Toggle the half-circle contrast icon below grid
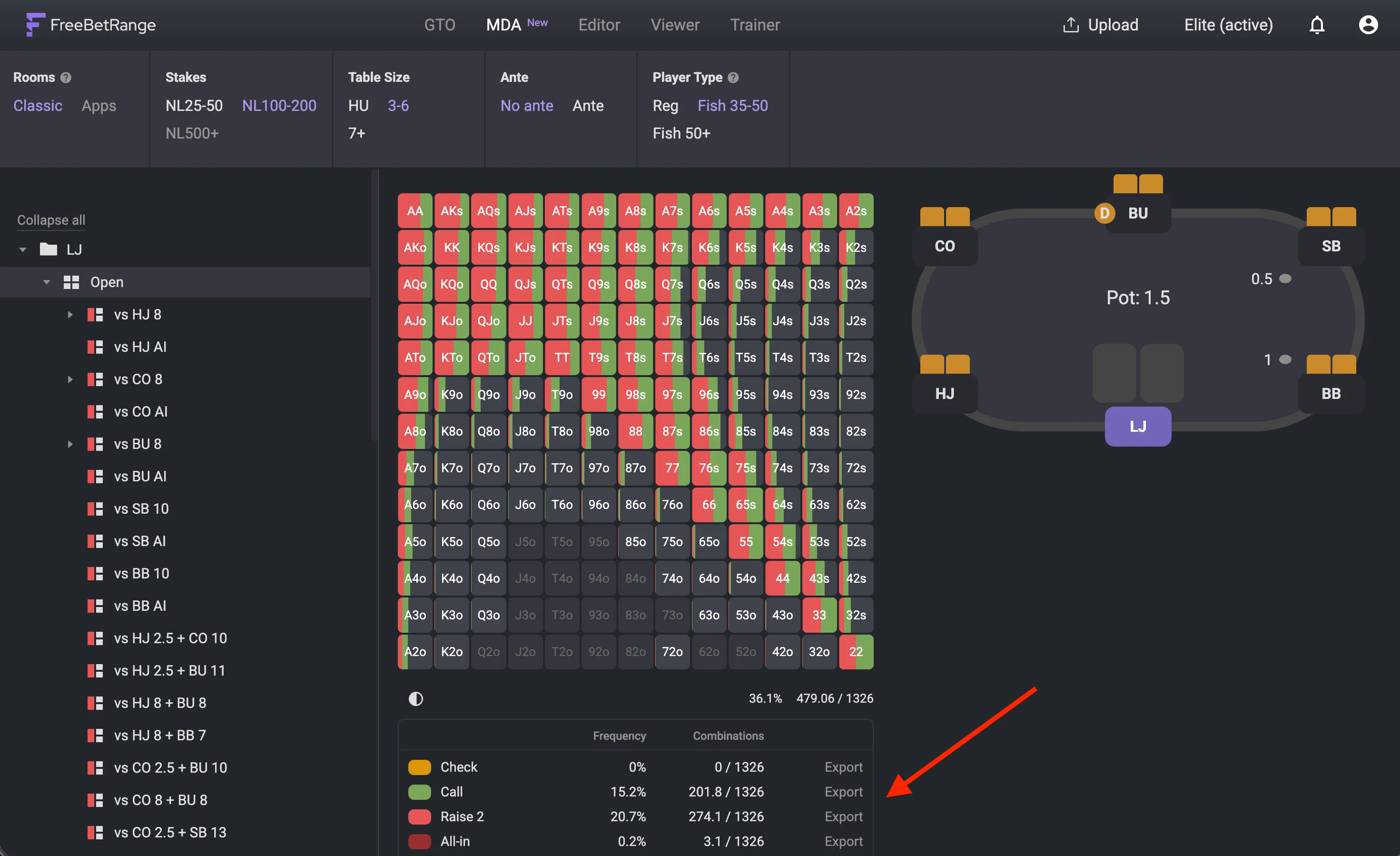 [x=416, y=698]
